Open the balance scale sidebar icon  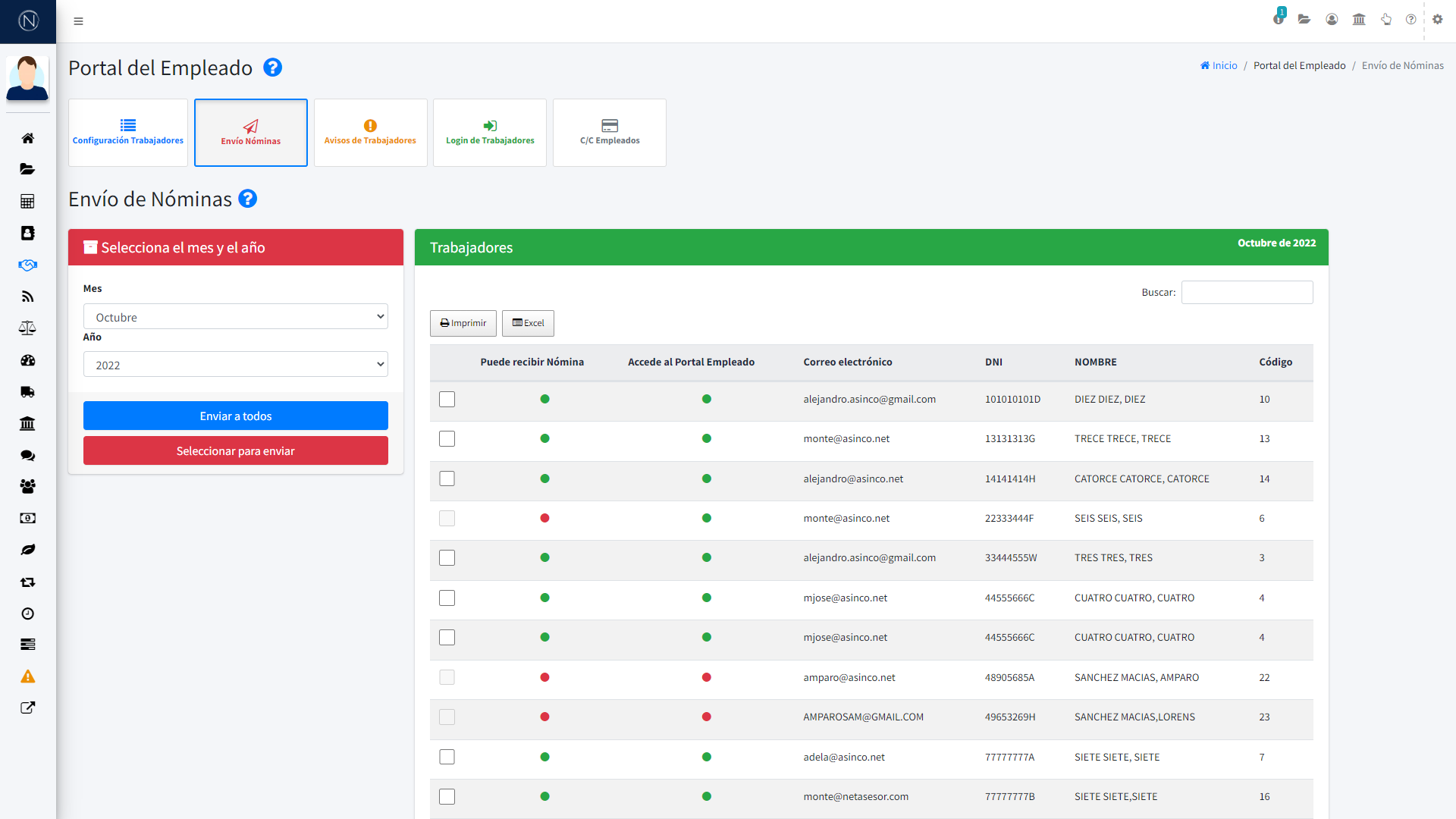click(27, 328)
